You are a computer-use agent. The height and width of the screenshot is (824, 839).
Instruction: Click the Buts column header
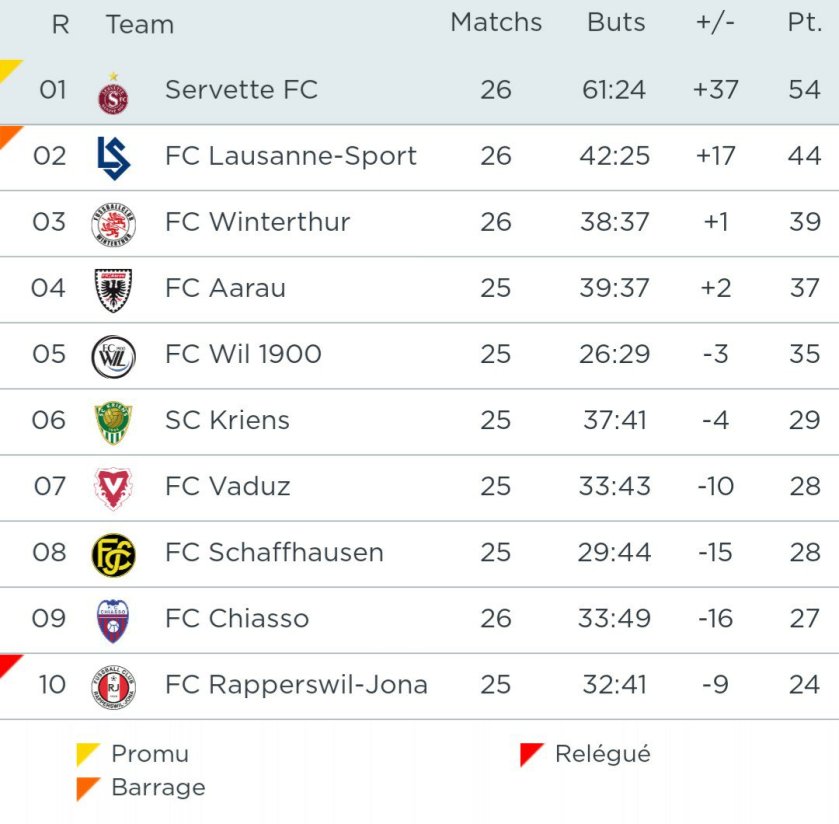coord(616,23)
